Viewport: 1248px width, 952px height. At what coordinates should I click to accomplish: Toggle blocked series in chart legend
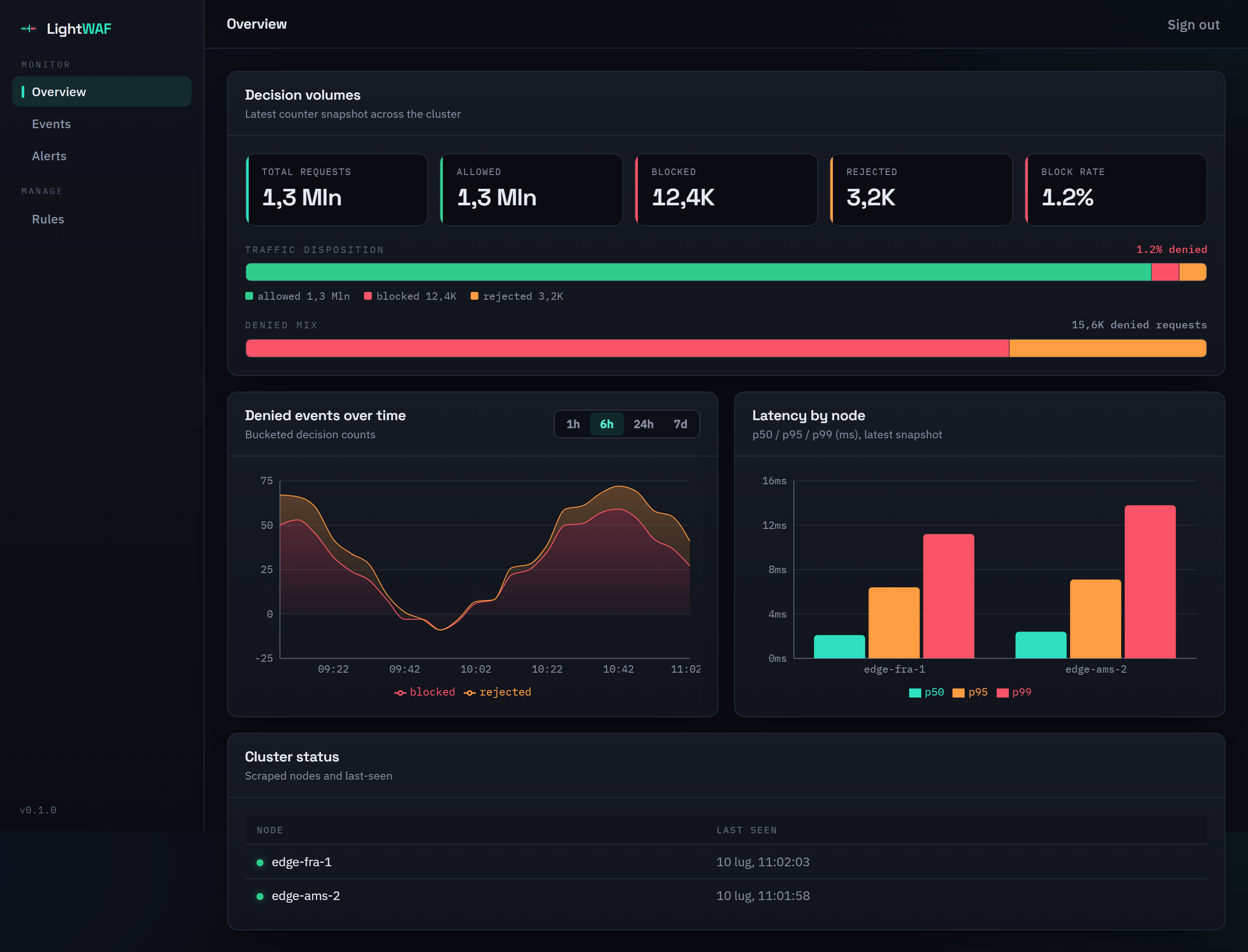point(425,692)
